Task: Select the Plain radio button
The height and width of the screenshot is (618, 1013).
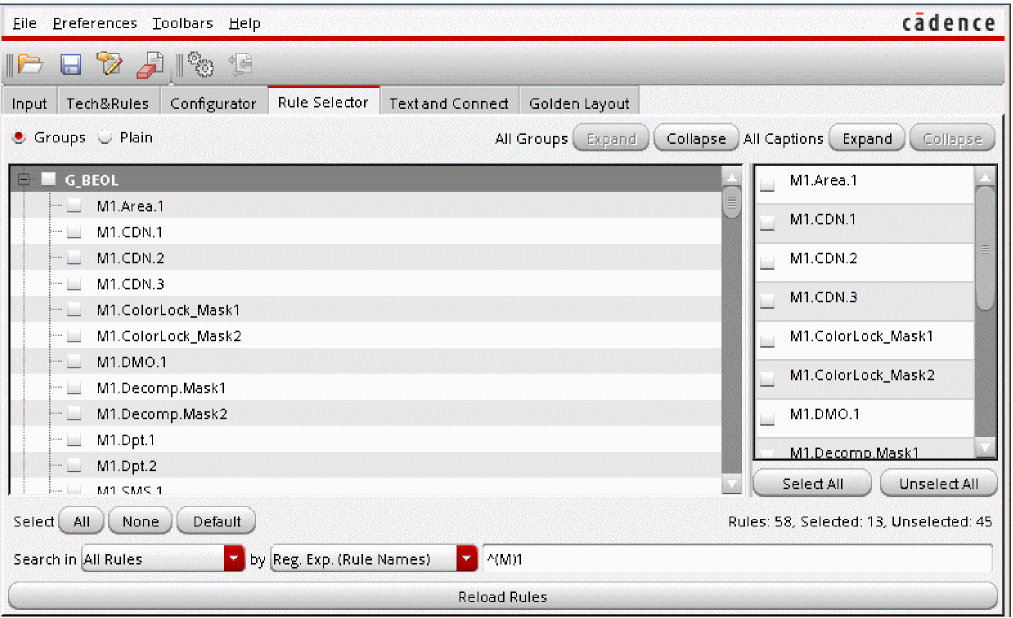Action: click(105, 137)
